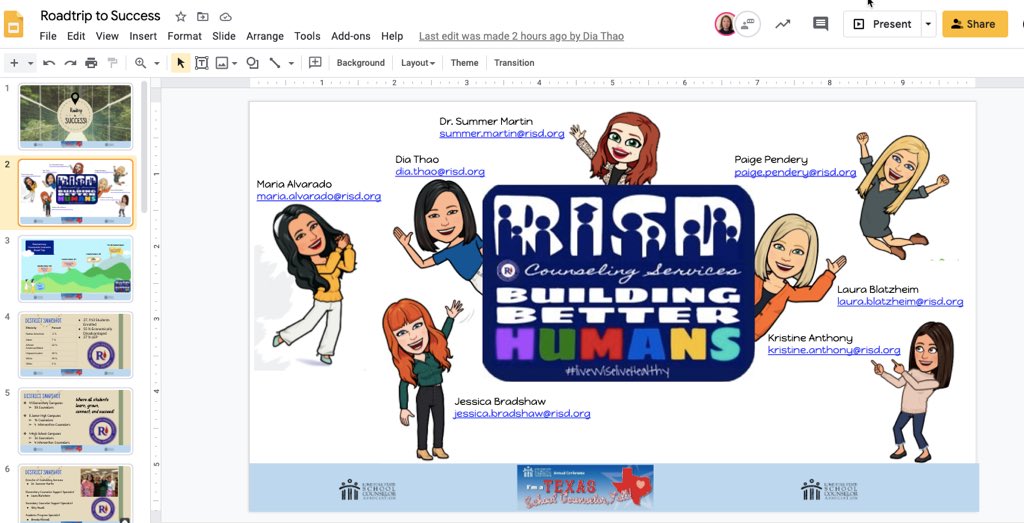
Task: Click the Background button
Action: (360, 63)
